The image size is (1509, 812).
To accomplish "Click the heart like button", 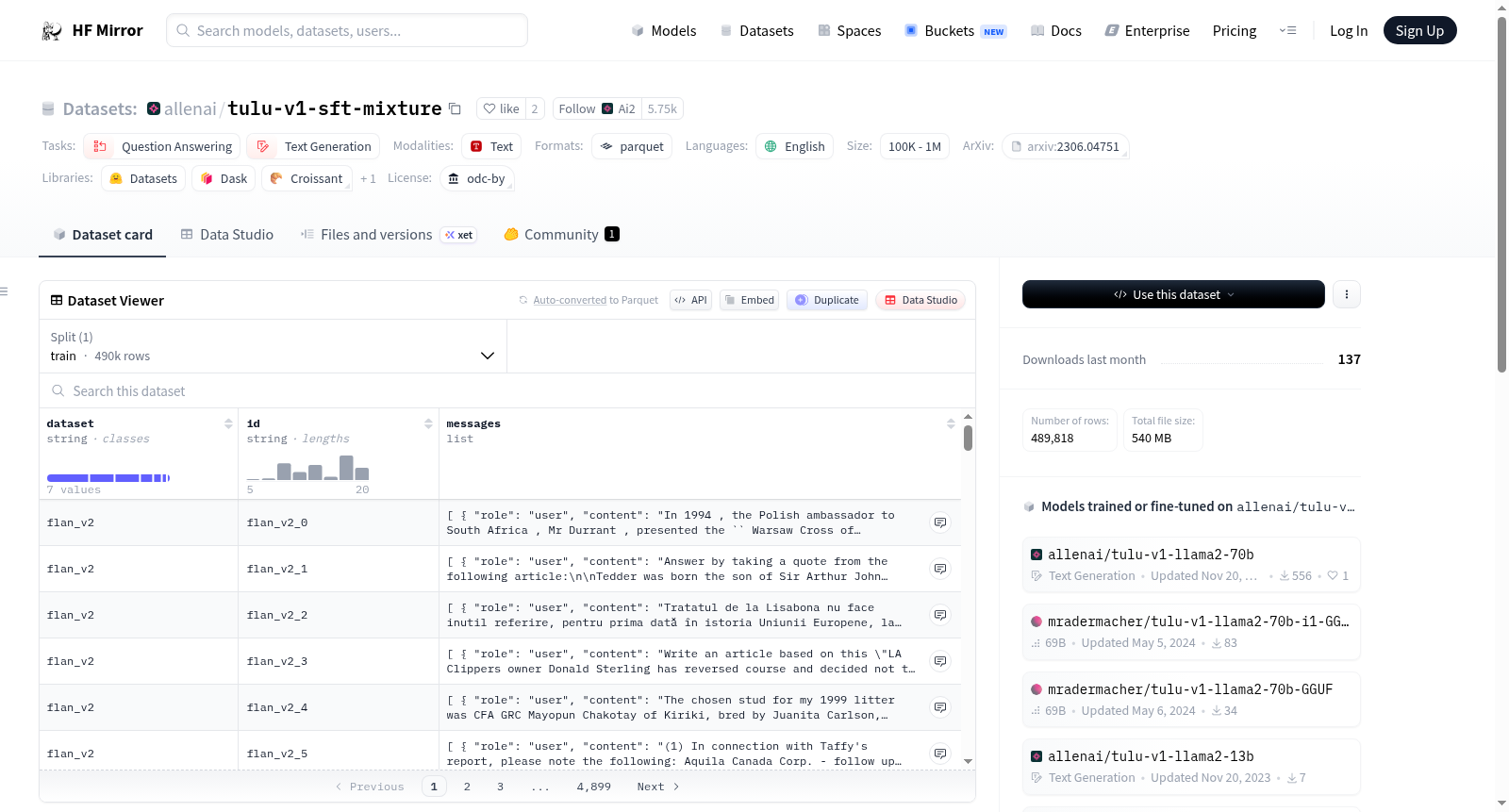I will tap(501, 108).
